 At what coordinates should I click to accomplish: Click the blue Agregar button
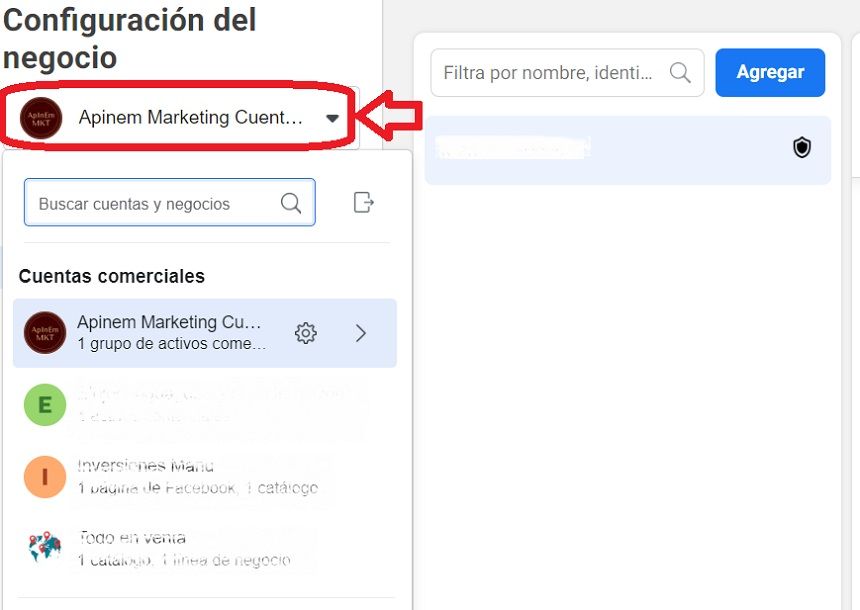tap(770, 72)
